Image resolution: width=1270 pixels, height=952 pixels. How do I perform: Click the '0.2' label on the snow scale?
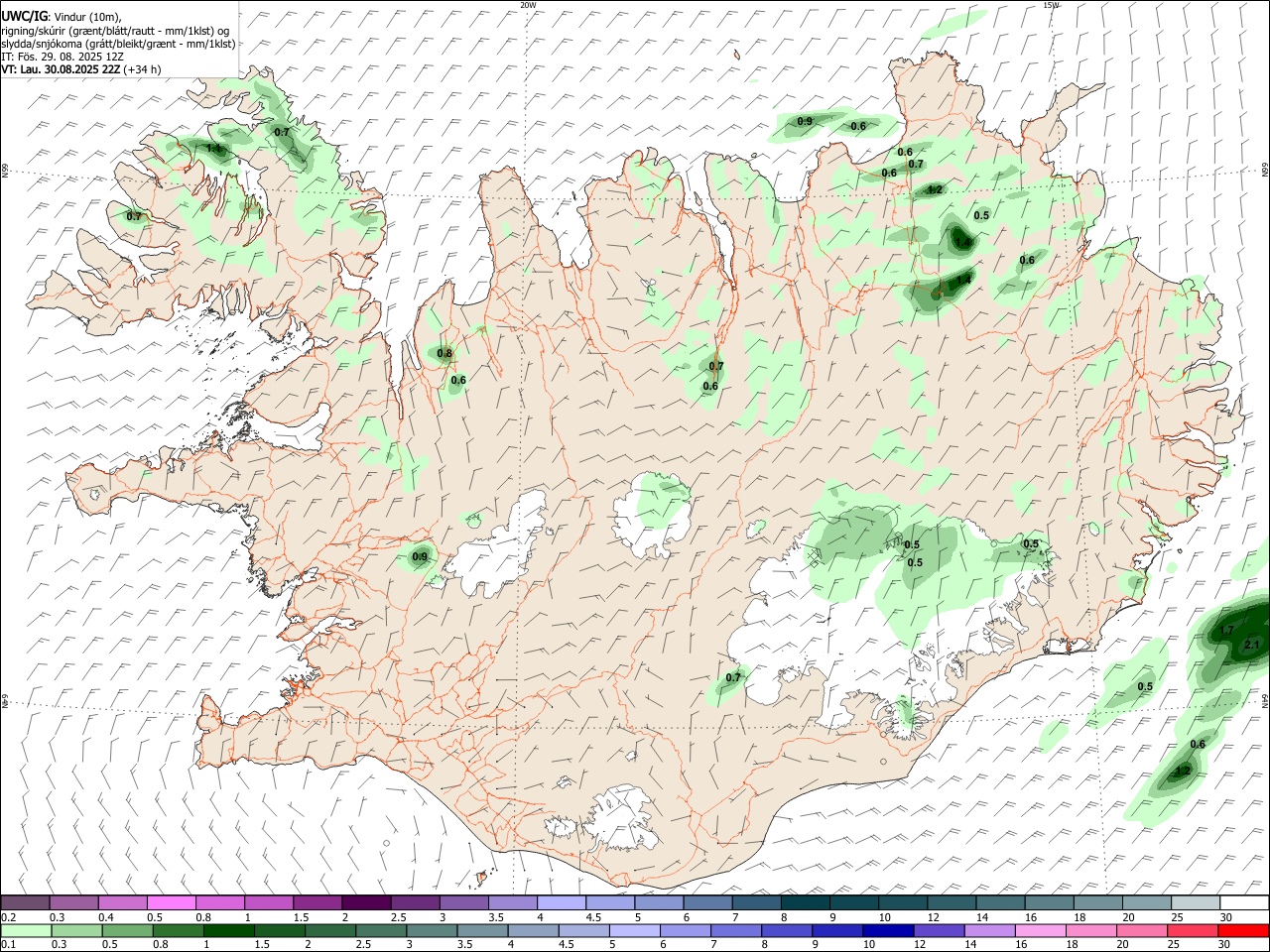coord(9,917)
